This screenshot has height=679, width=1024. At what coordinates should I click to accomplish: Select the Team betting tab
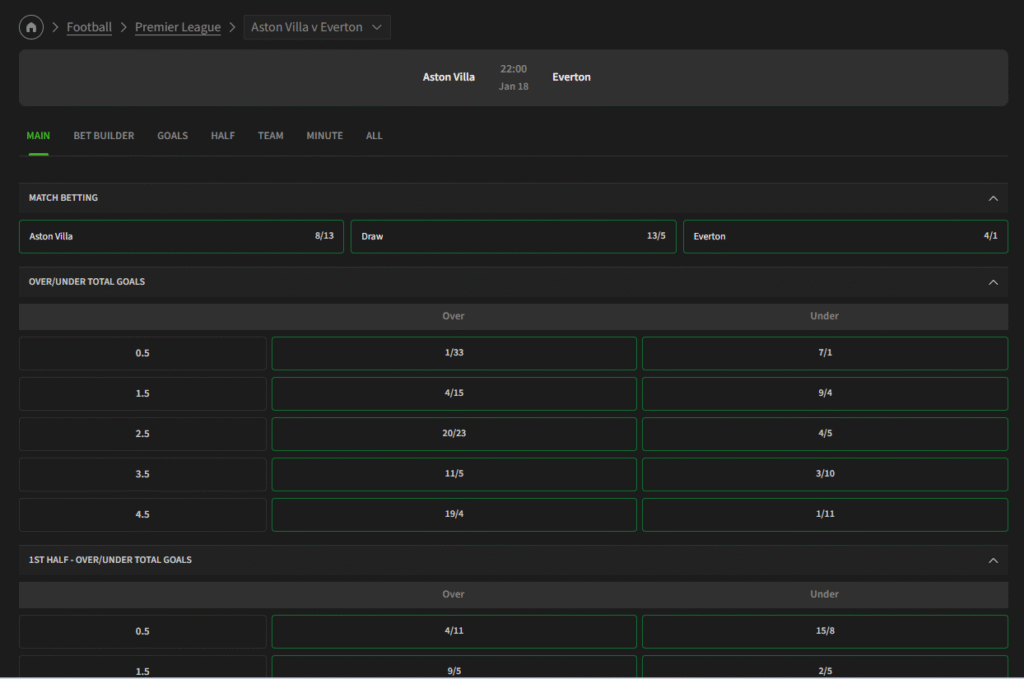click(x=270, y=135)
